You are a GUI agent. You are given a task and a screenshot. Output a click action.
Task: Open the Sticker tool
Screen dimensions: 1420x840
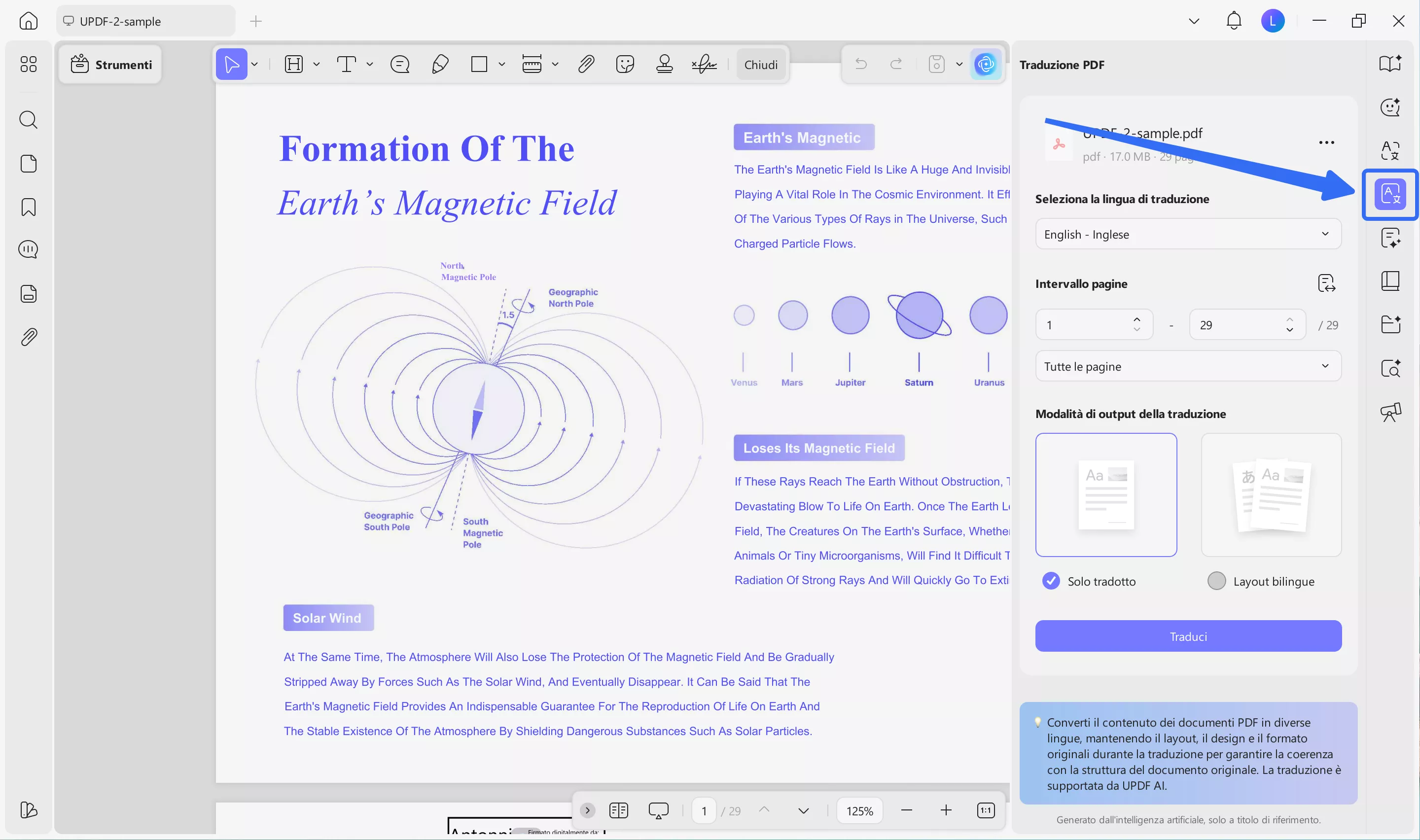click(625, 64)
